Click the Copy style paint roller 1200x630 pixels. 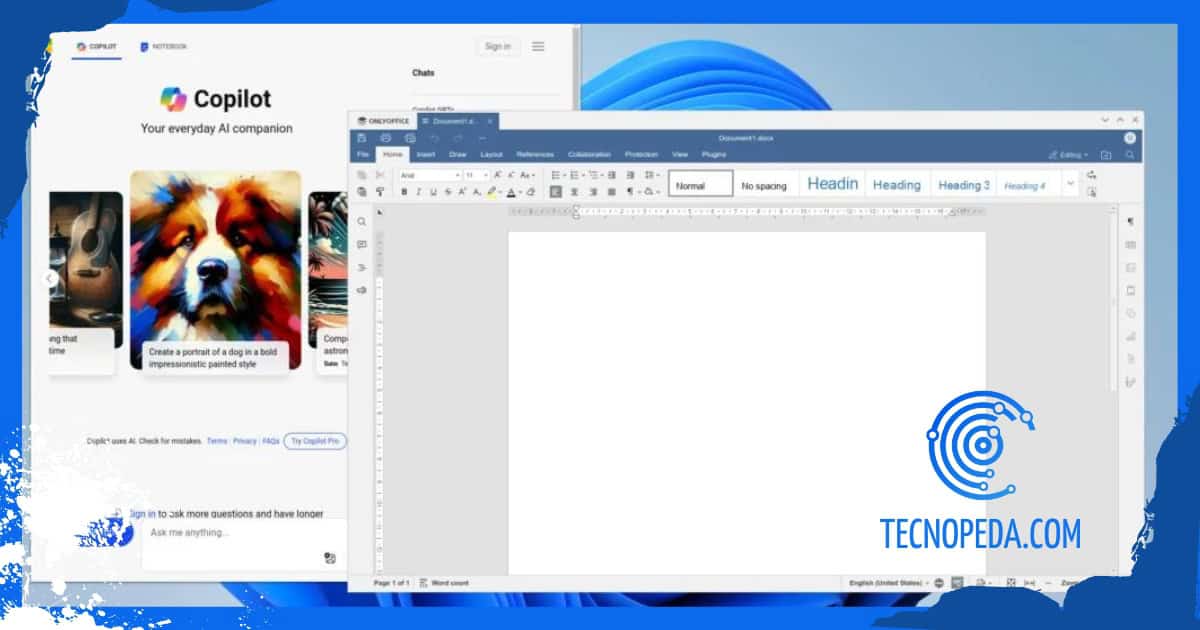[380, 191]
